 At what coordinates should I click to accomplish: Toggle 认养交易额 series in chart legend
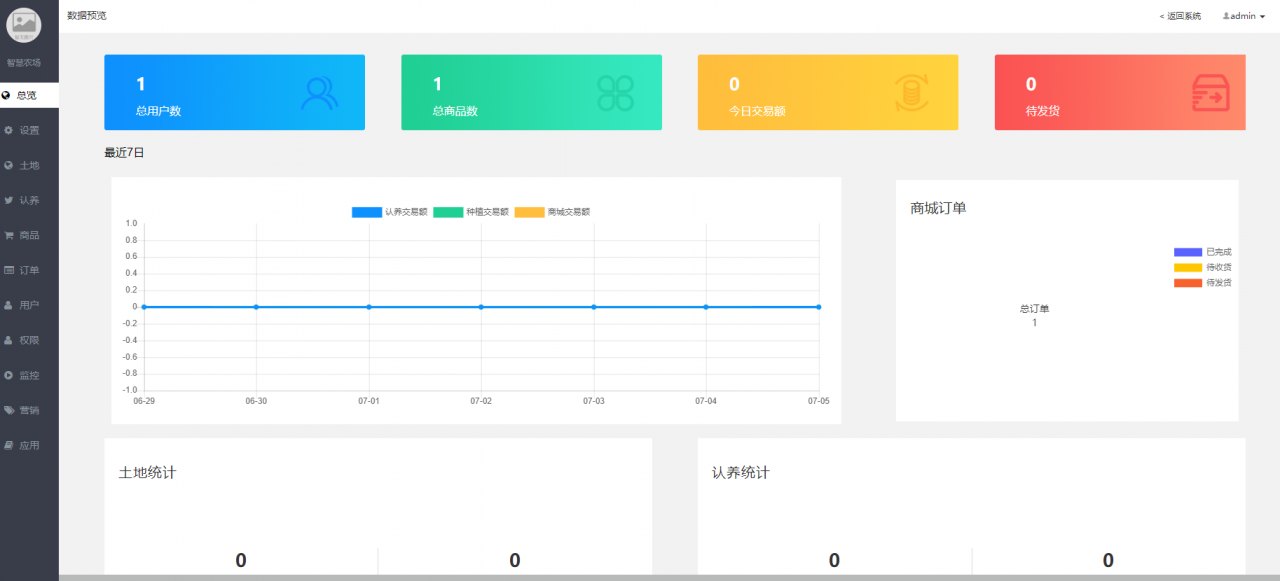pos(390,212)
